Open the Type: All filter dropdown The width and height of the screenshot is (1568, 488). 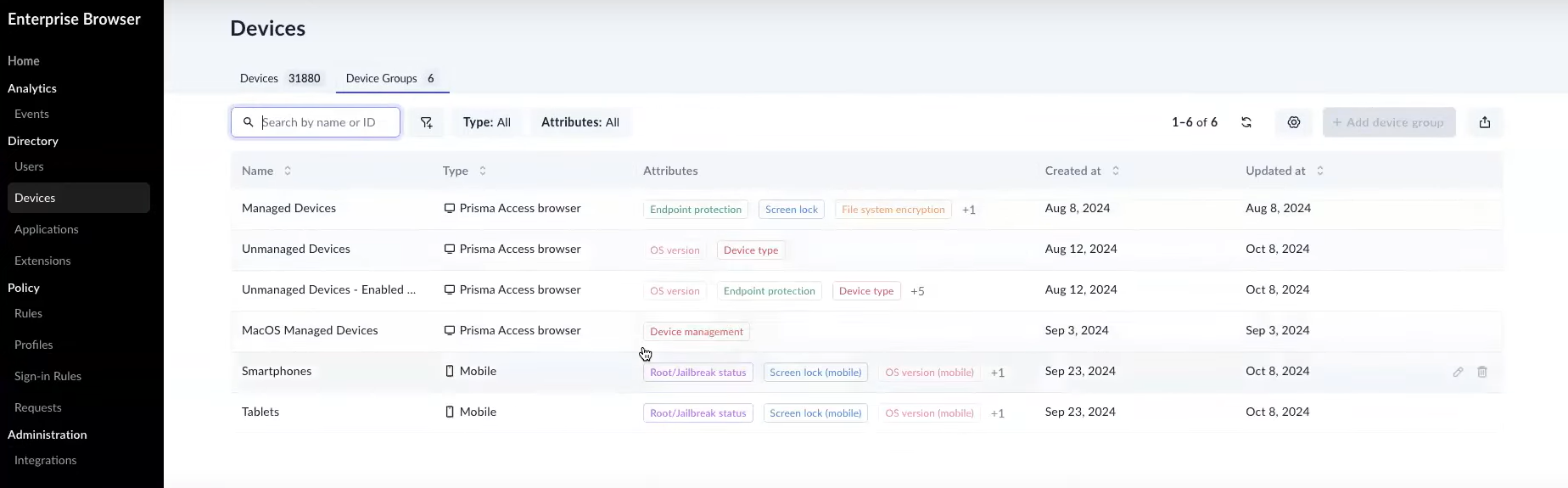(486, 122)
